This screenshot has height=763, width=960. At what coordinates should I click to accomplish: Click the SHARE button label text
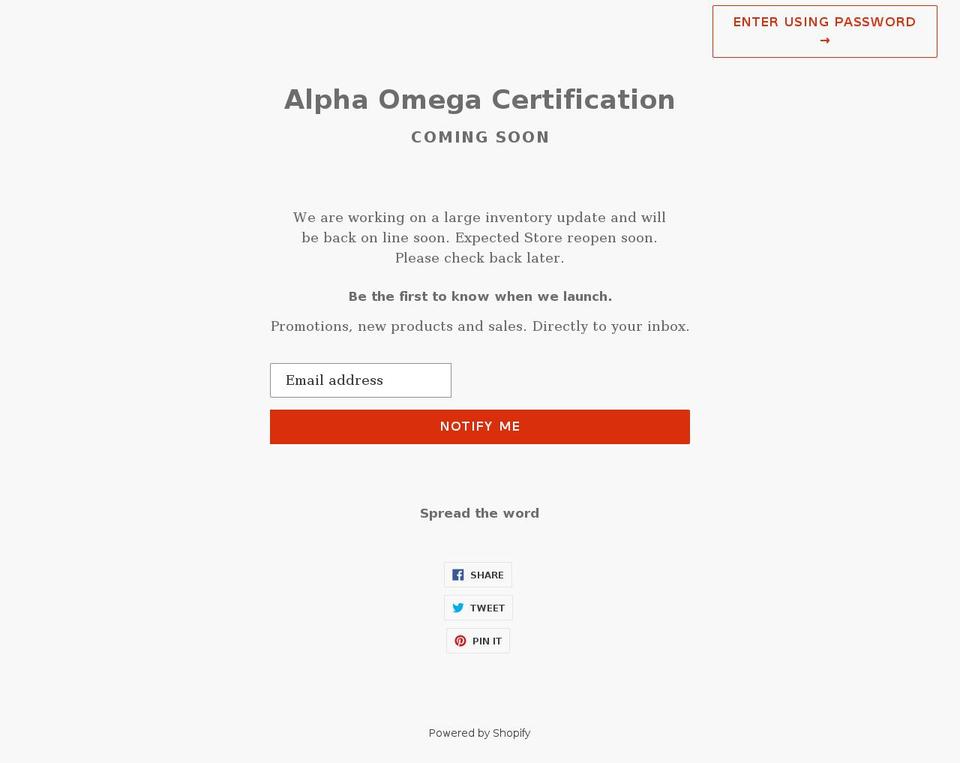click(x=488, y=574)
